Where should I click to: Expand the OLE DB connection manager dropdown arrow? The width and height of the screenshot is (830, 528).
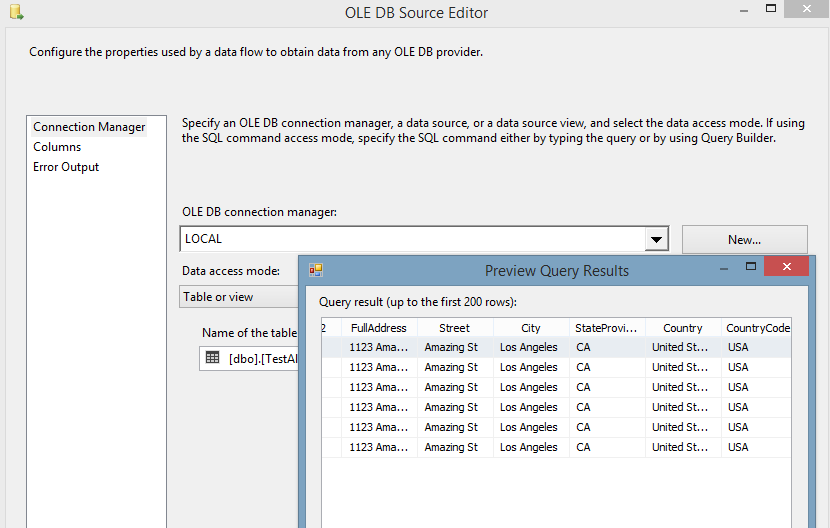[656, 239]
